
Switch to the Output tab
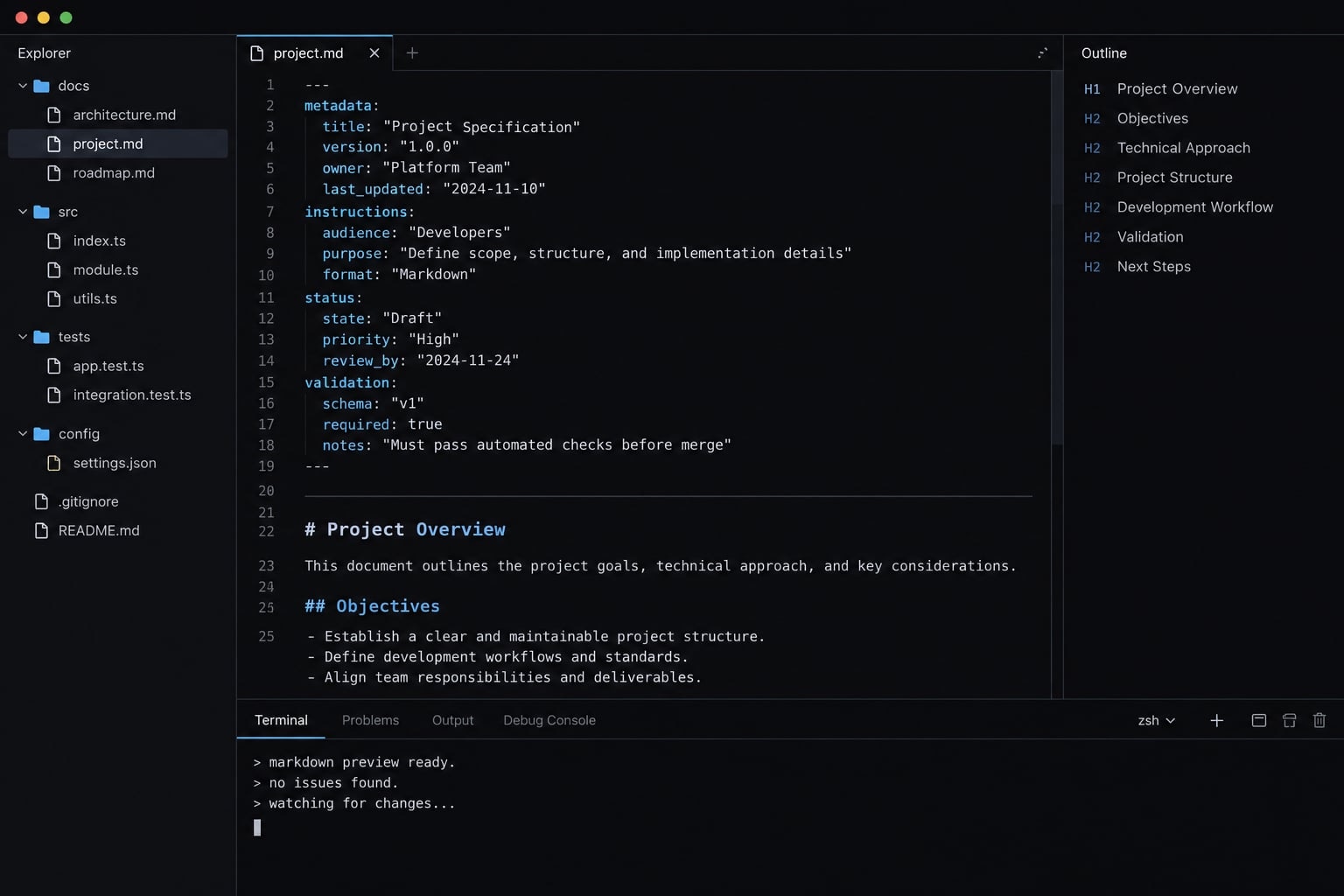coord(452,720)
